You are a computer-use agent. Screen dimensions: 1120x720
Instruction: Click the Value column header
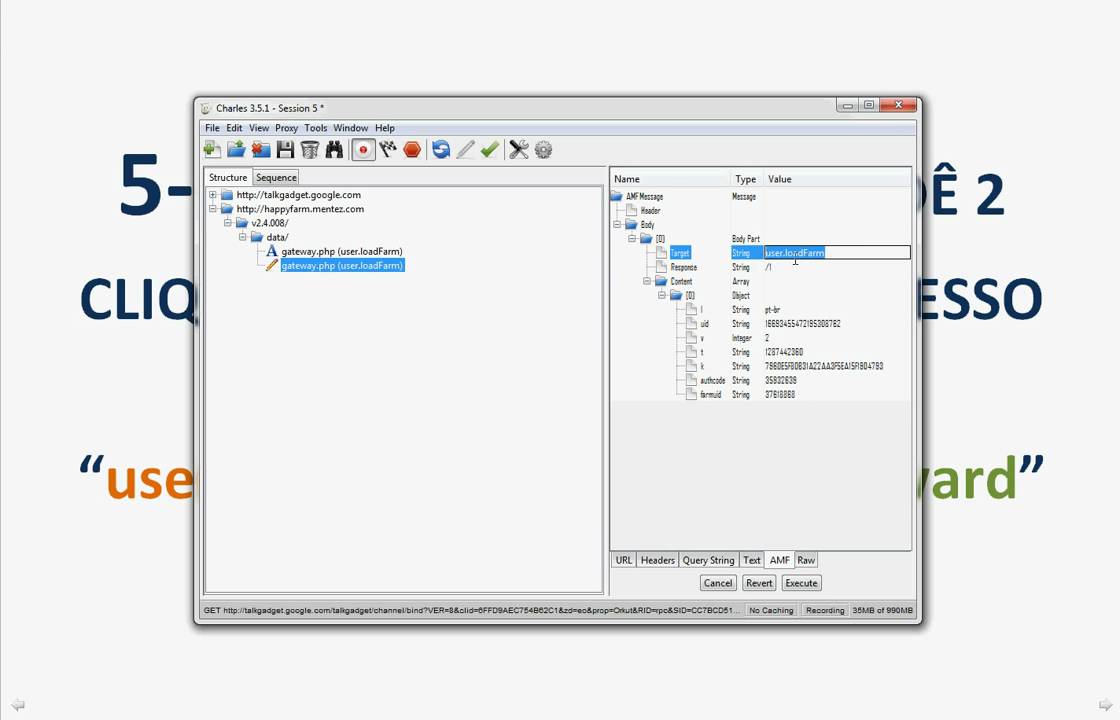837,179
